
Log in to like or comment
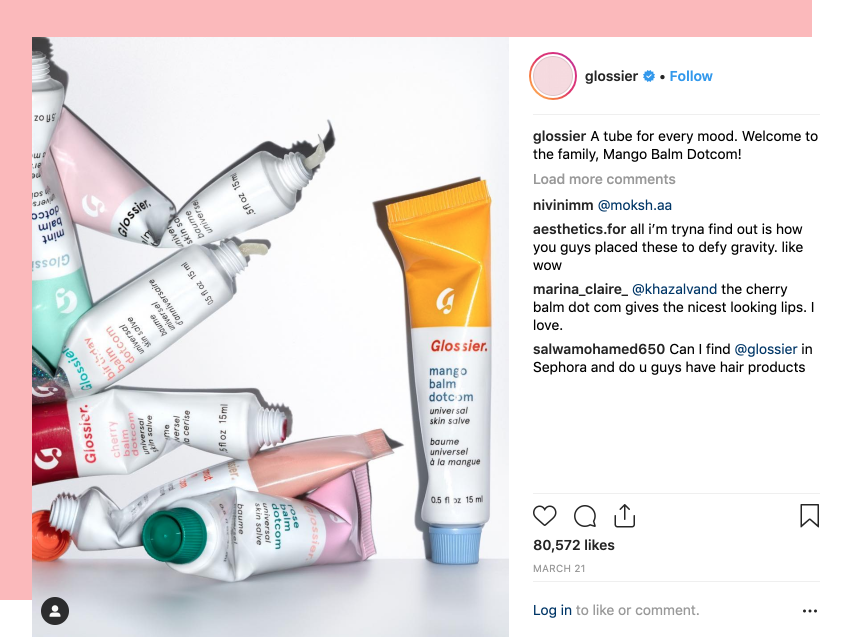(552, 610)
